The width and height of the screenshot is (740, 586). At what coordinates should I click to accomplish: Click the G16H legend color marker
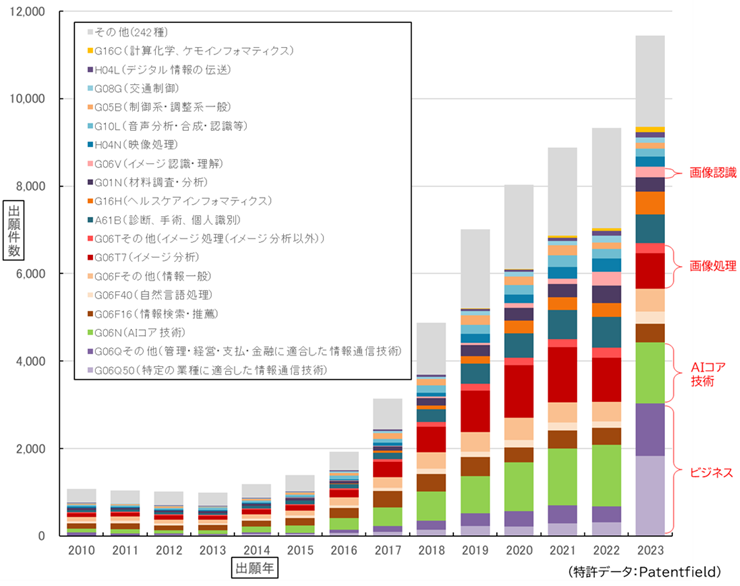pyautogui.click(x=91, y=201)
